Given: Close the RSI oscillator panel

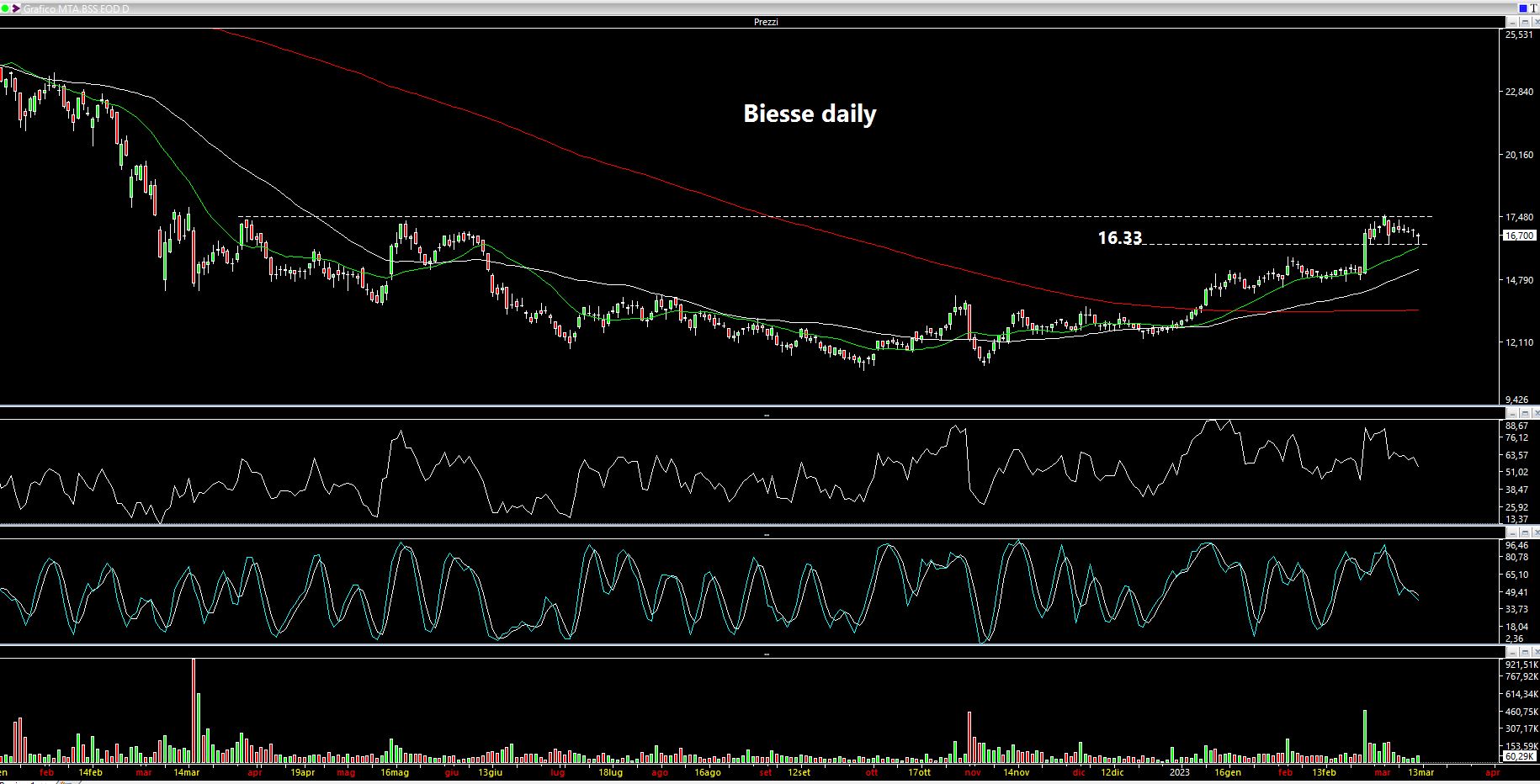Looking at the screenshot, I should click(1536, 413).
